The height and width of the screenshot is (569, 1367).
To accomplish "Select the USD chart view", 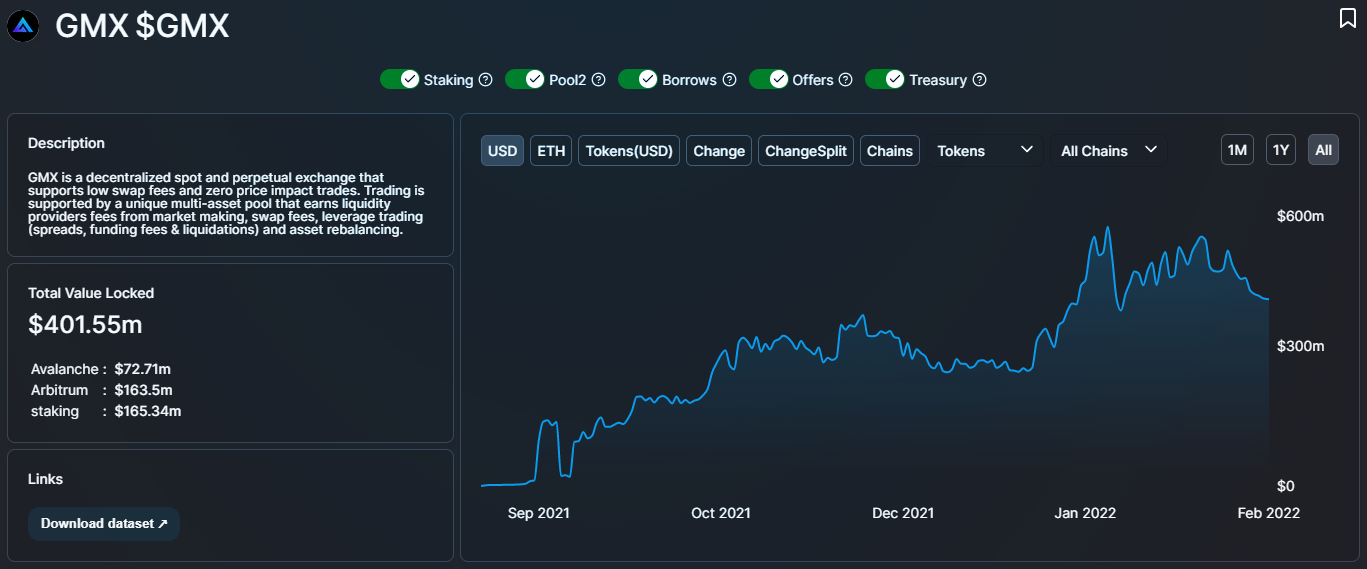I will coord(502,151).
